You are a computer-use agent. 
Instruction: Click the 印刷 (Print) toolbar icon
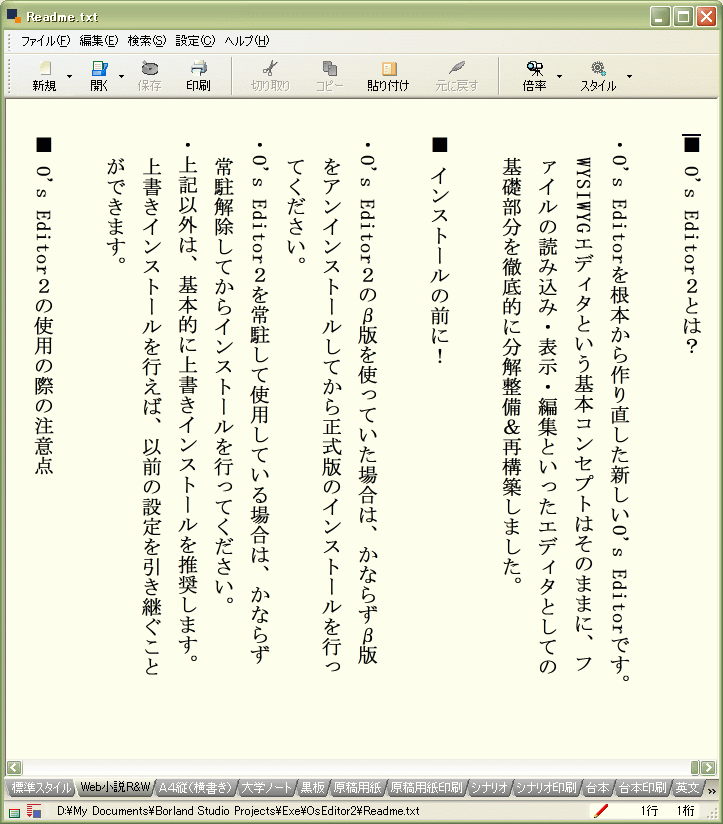pyautogui.click(x=199, y=68)
